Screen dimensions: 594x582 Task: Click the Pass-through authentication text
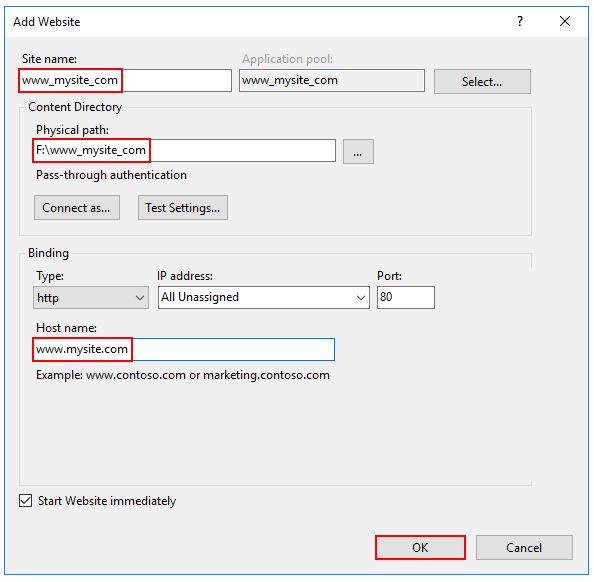[x=111, y=175]
